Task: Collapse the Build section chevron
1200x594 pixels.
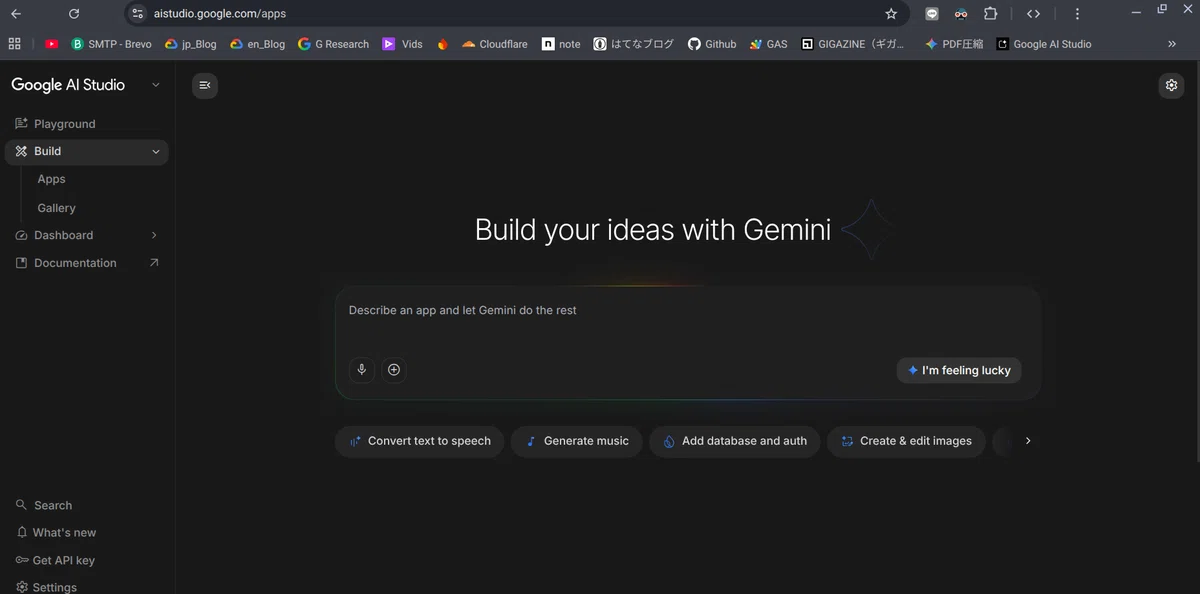Action: pos(155,152)
